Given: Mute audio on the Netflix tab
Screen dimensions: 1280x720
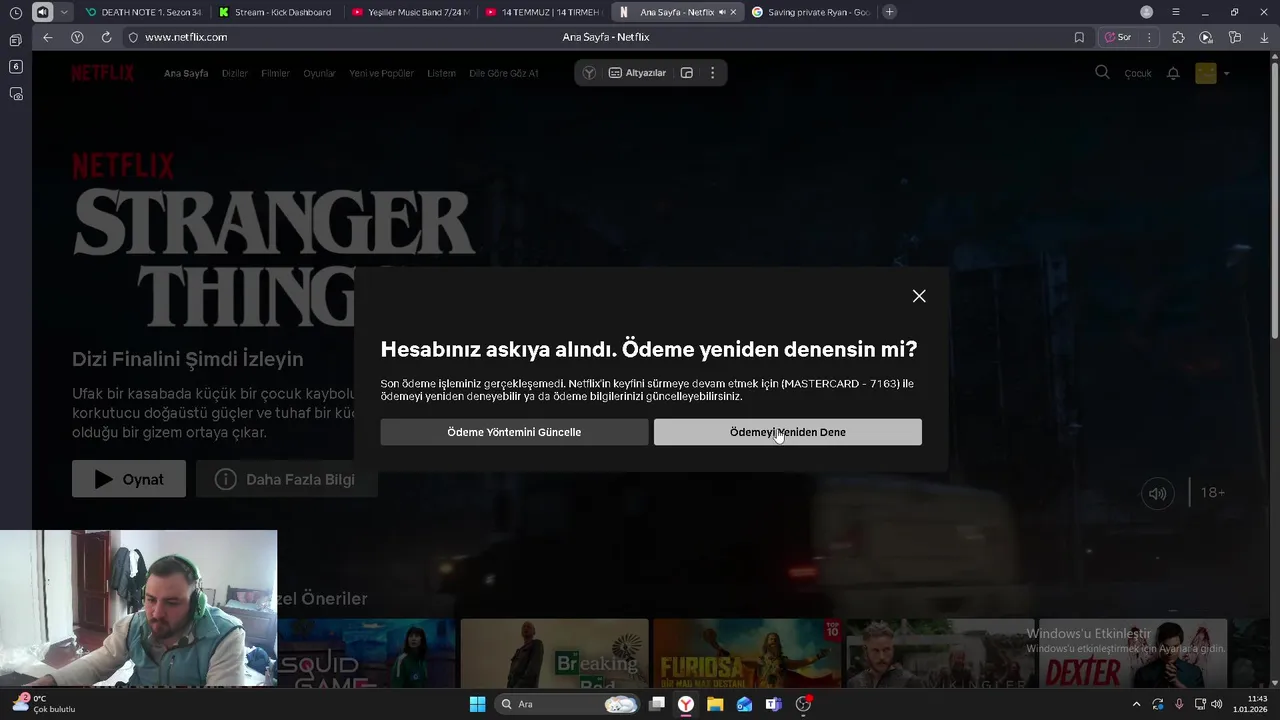Looking at the screenshot, I should click(721, 12).
